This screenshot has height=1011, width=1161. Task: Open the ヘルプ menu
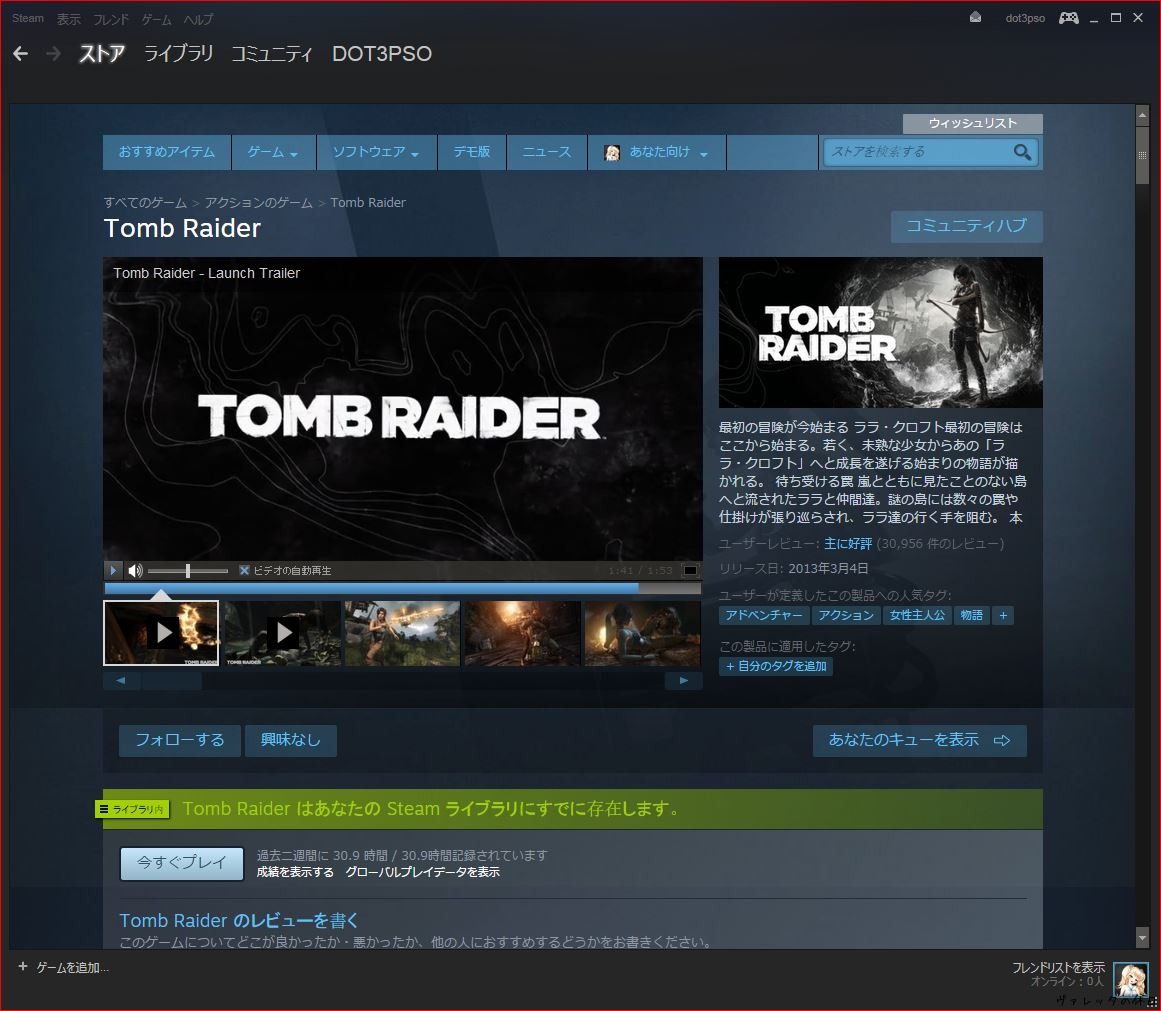(198, 19)
